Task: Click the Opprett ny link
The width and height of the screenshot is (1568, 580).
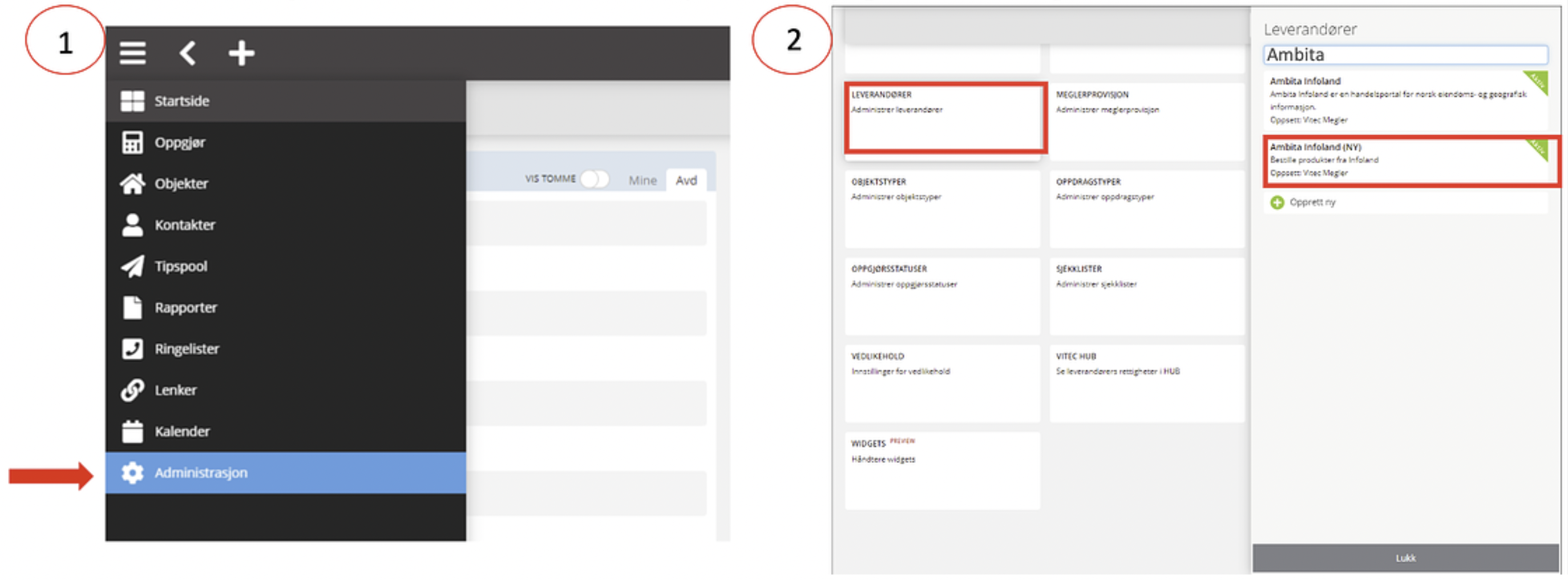Action: pos(1312,202)
